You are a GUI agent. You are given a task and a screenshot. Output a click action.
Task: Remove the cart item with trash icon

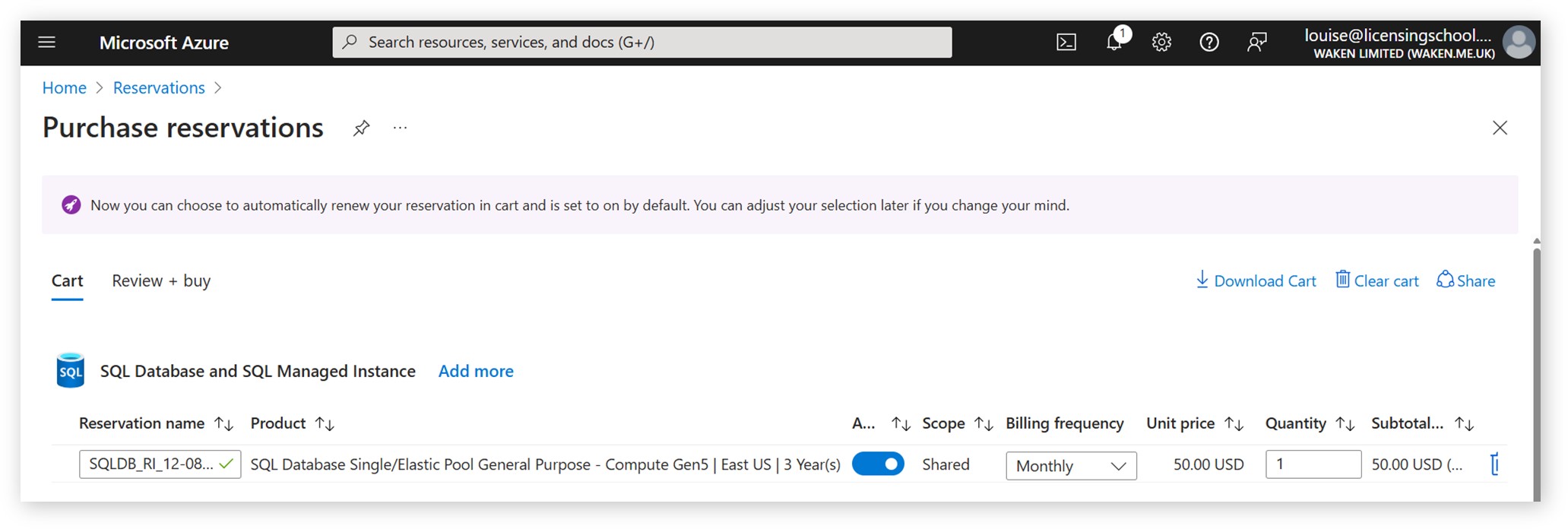point(1493,464)
